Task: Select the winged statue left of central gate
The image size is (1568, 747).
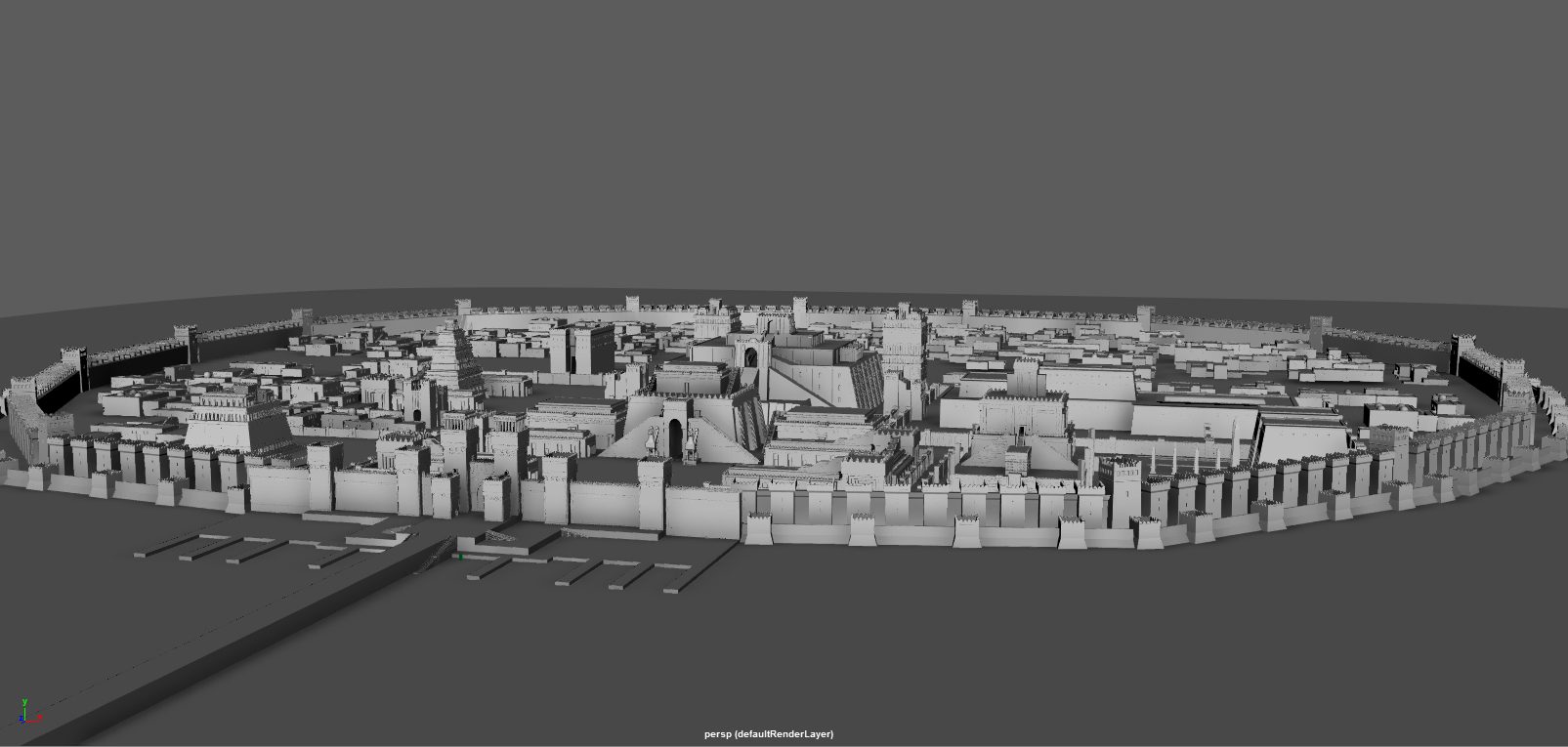Action: [652, 443]
